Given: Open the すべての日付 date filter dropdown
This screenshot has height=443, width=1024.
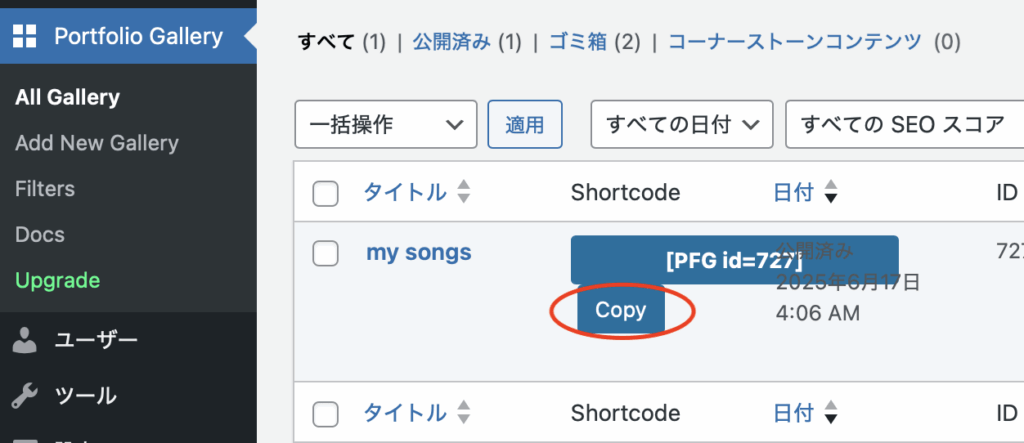Looking at the screenshot, I should pos(682,124).
